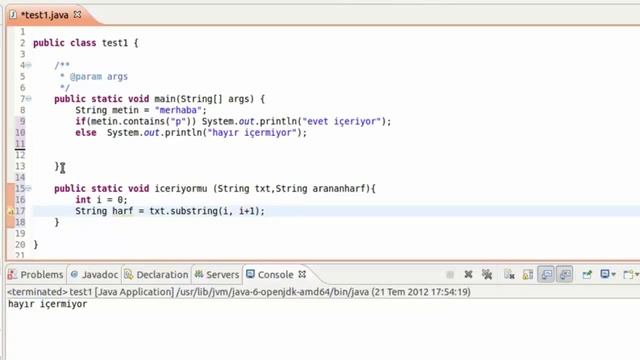The image size is (640, 360).
Task: Place the cursor on empty line 19
Action: [x=335, y=233]
